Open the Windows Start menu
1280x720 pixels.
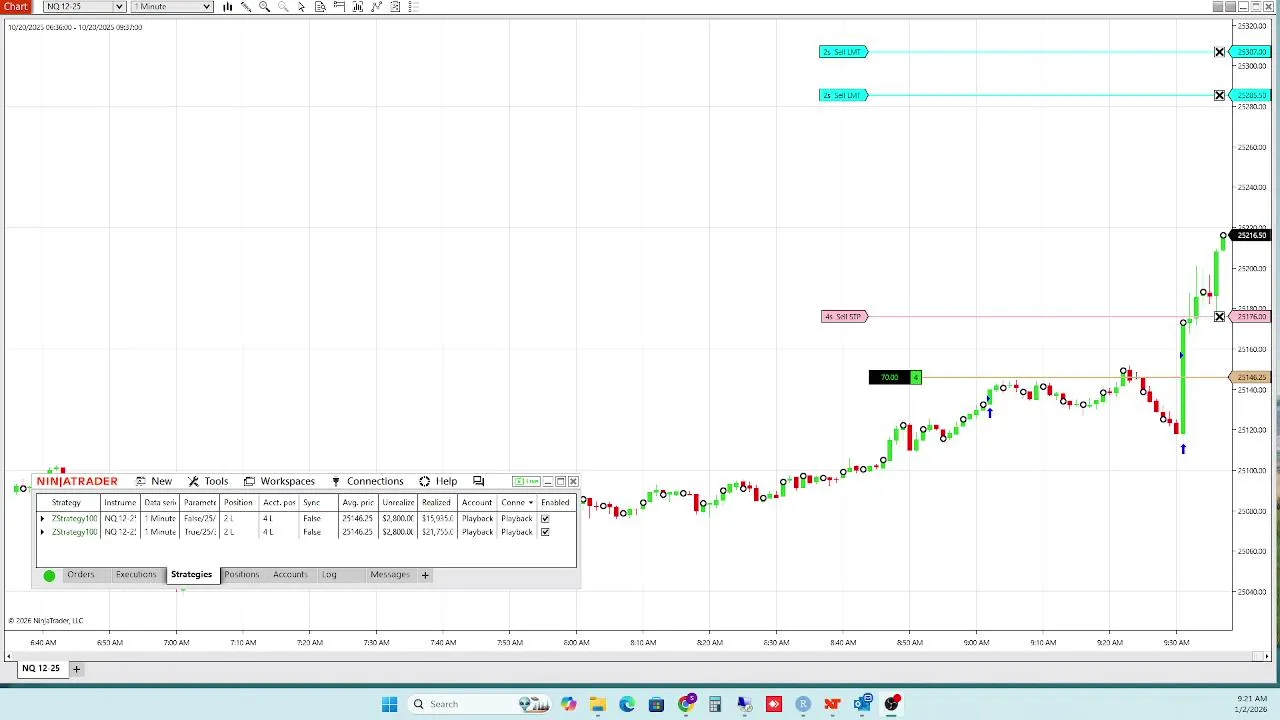click(x=389, y=704)
